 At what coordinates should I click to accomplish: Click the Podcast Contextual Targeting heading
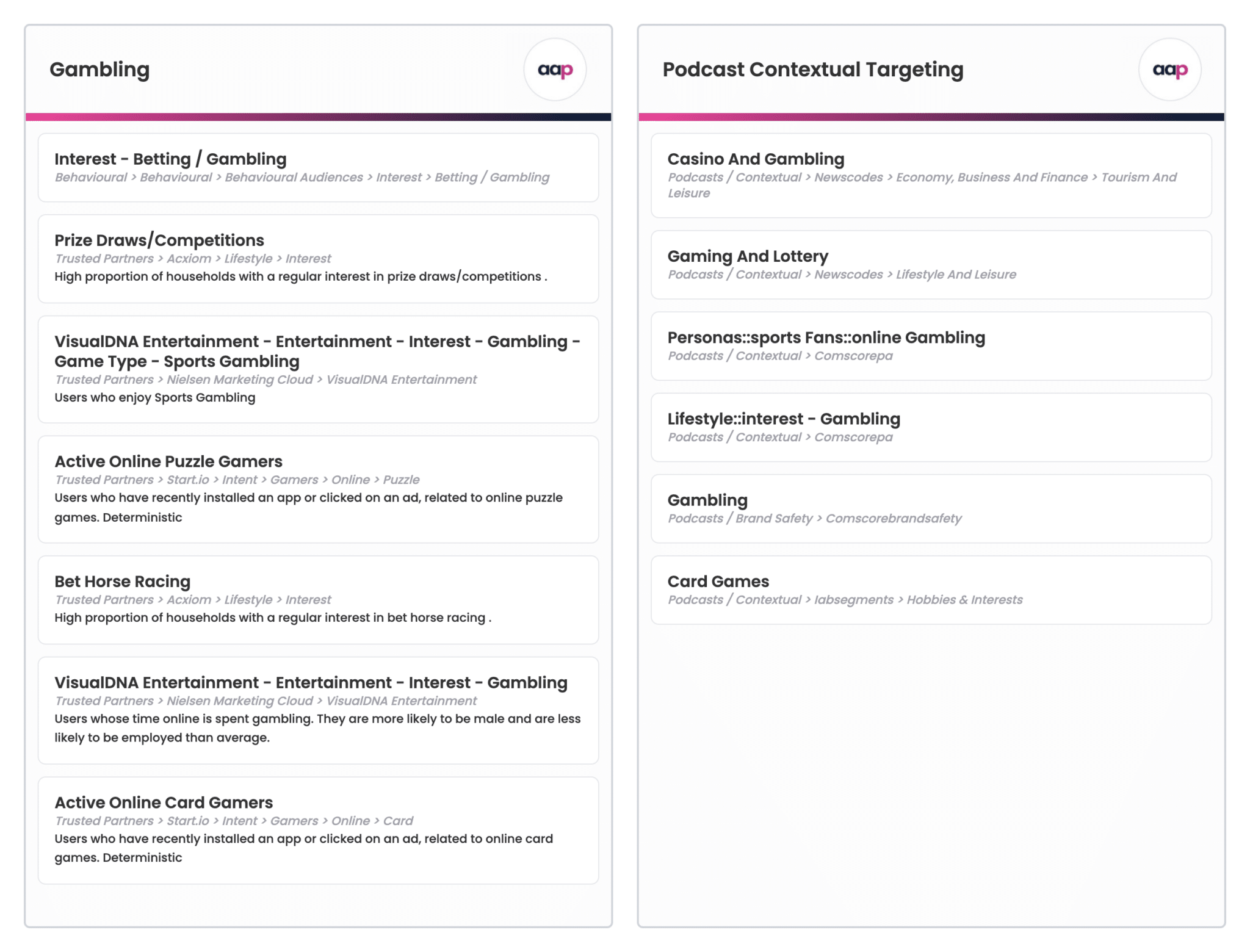coord(813,70)
